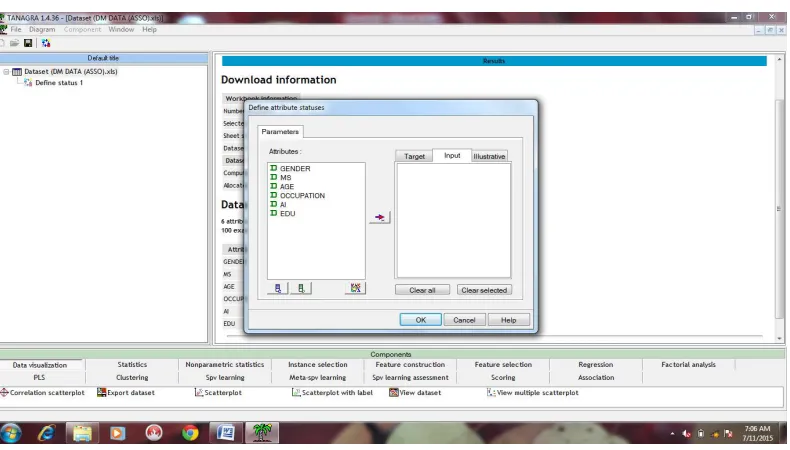
Task: Open Internet Explorer from the taskbar
Action: tap(46, 433)
